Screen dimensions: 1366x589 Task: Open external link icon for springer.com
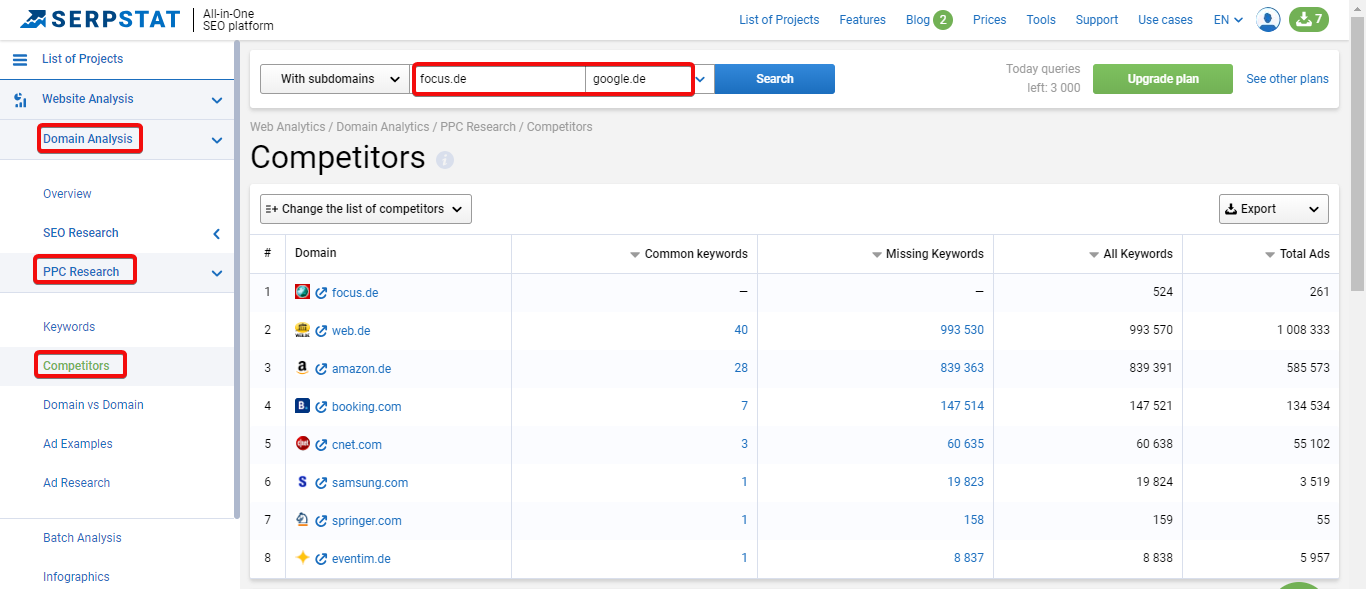(321, 521)
